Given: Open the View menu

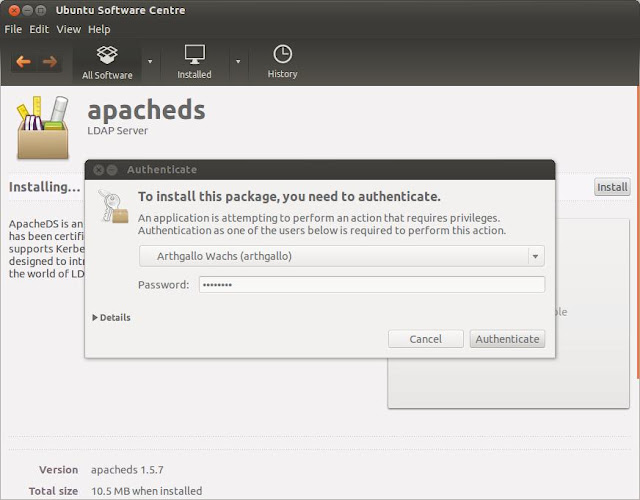Looking at the screenshot, I should (68, 29).
